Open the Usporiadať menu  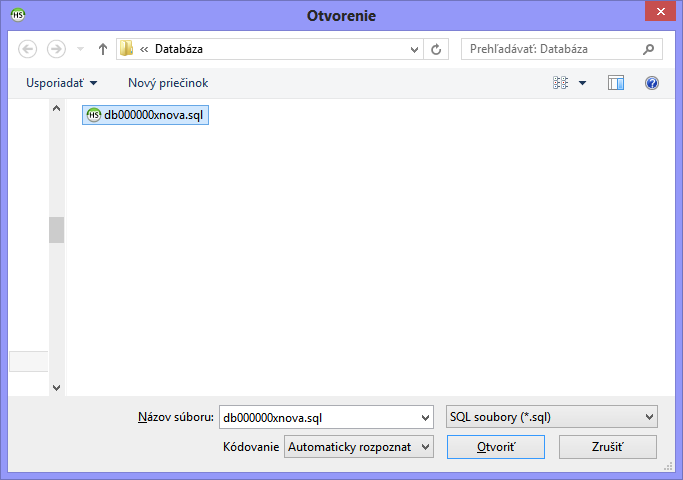(x=62, y=83)
